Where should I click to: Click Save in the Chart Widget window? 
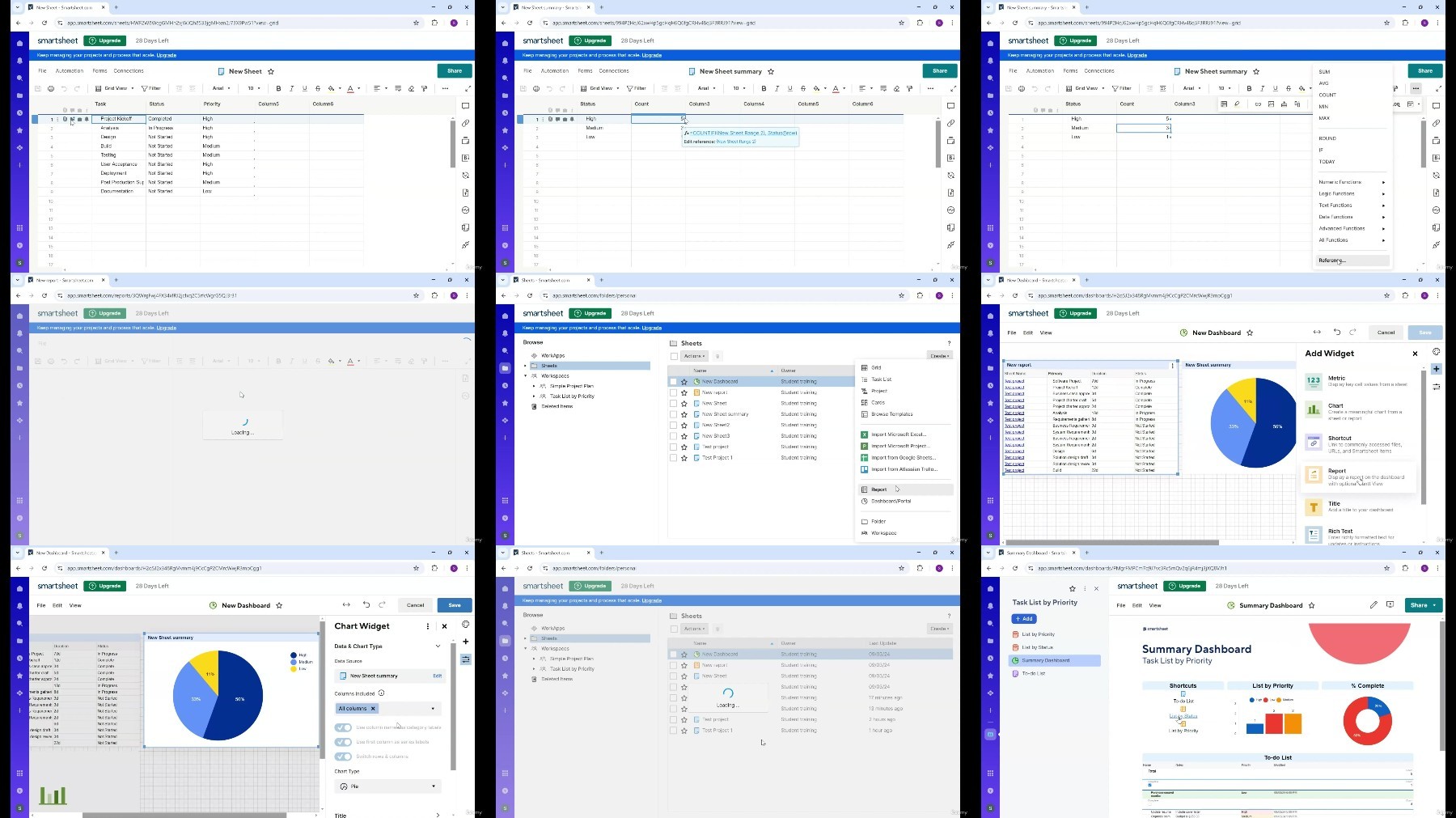click(455, 605)
